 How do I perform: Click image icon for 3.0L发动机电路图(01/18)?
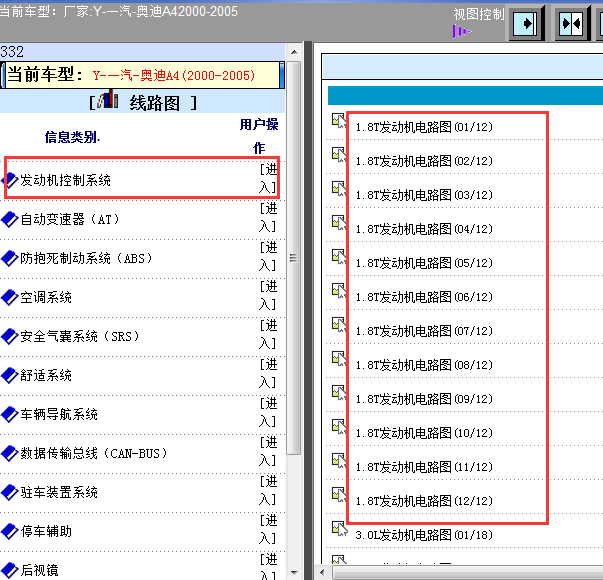pyautogui.click(x=340, y=528)
